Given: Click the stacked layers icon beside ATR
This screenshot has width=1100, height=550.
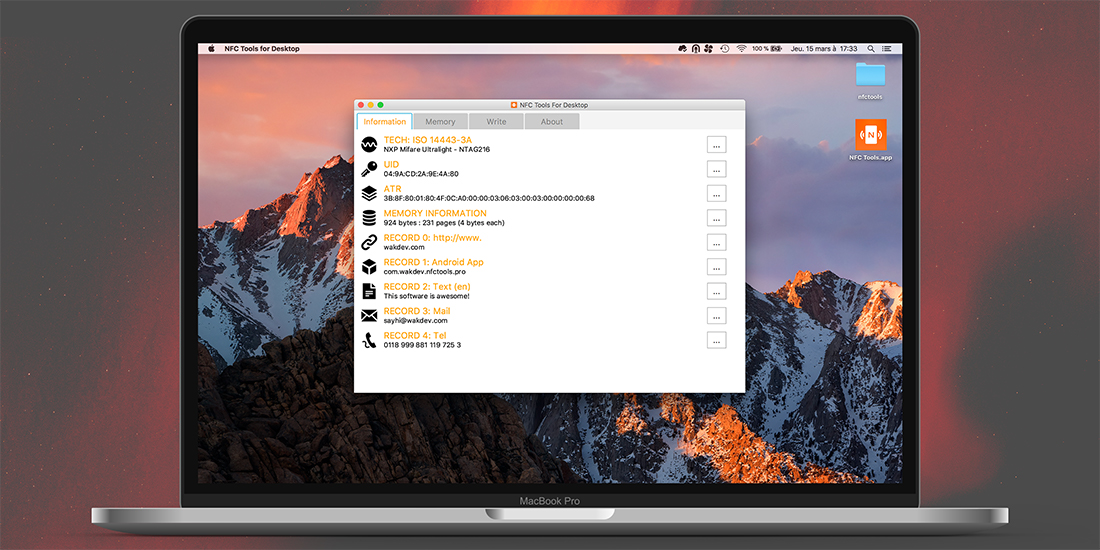Looking at the screenshot, I should click(369, 193).
